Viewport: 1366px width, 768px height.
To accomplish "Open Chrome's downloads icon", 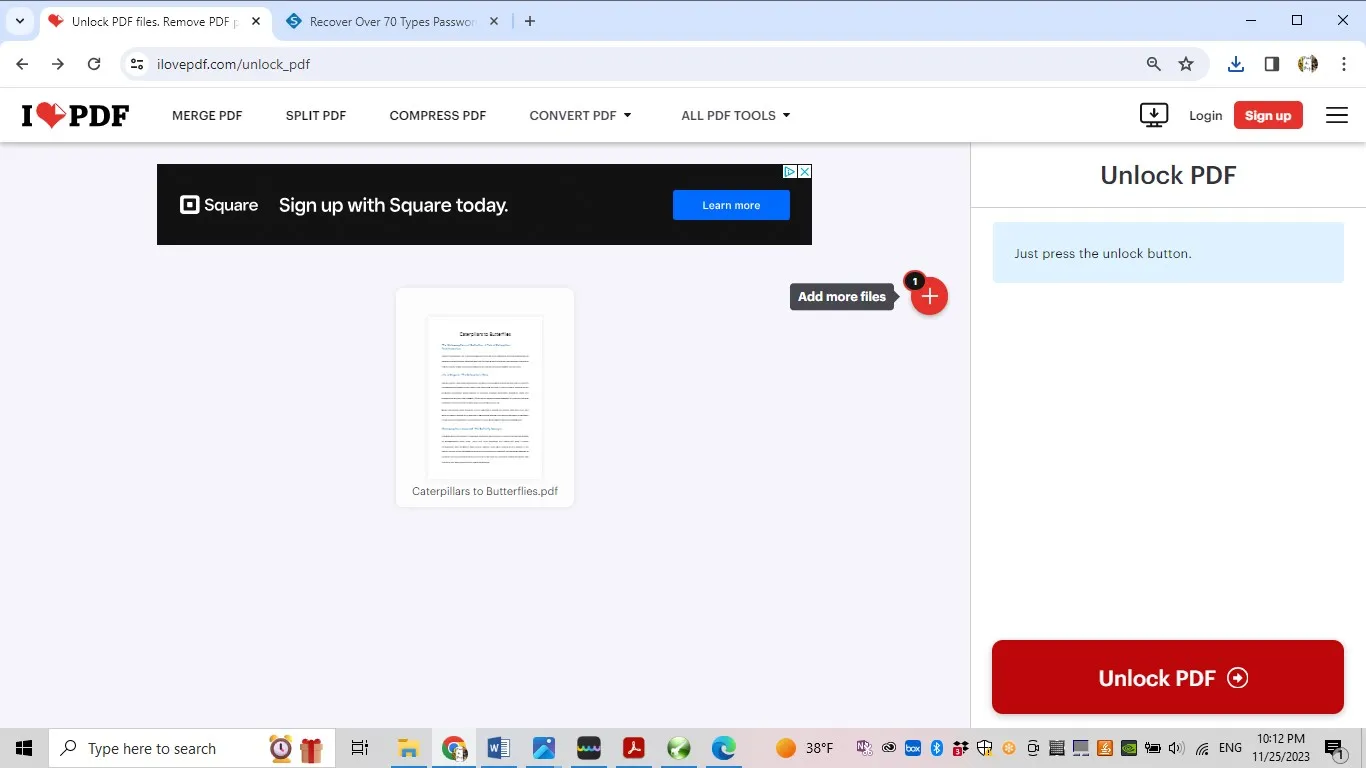I will [1235, 64].
